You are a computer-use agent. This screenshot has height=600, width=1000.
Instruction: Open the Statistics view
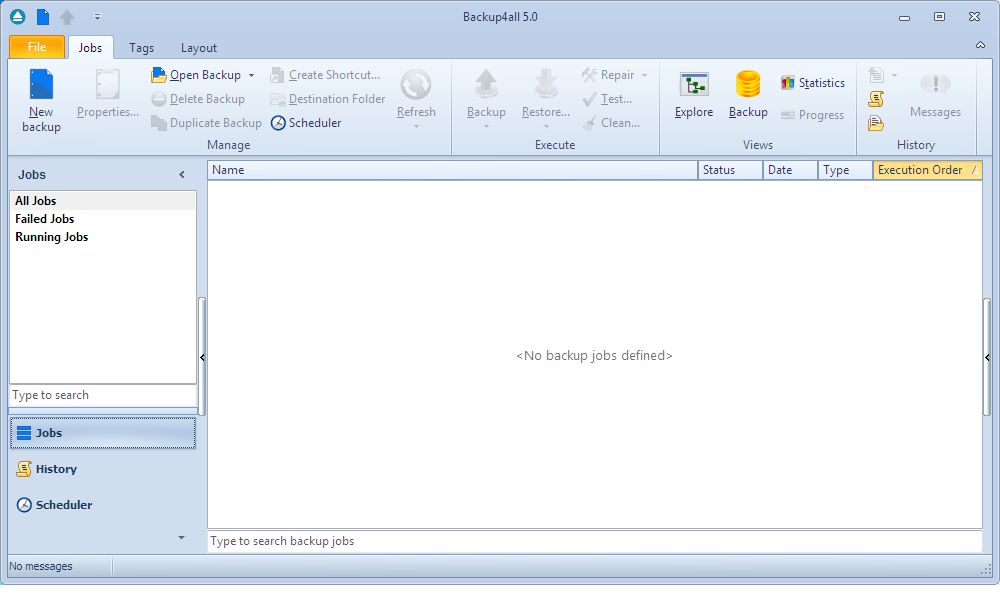point(813,83)
